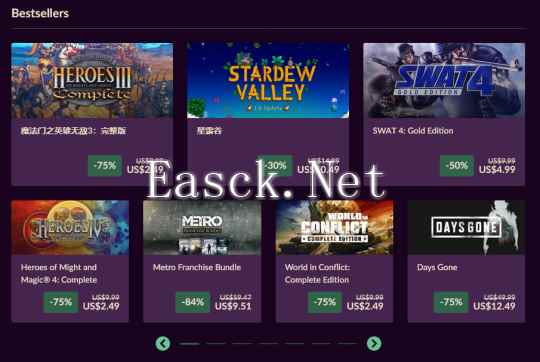Click the -50% discount badge on SWAT 4
The image size is (540, 362).
457,166
